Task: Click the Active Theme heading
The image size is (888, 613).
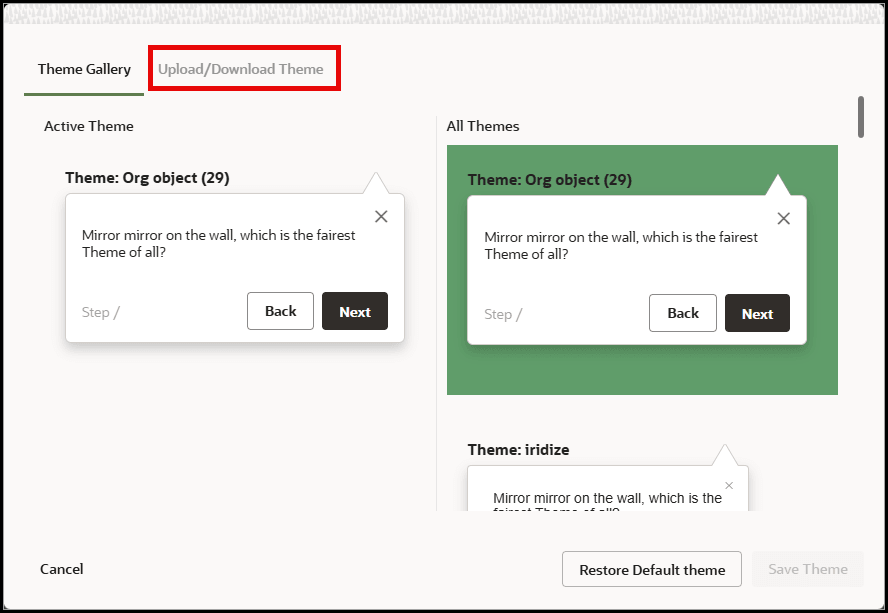Action: coord(88,126)
